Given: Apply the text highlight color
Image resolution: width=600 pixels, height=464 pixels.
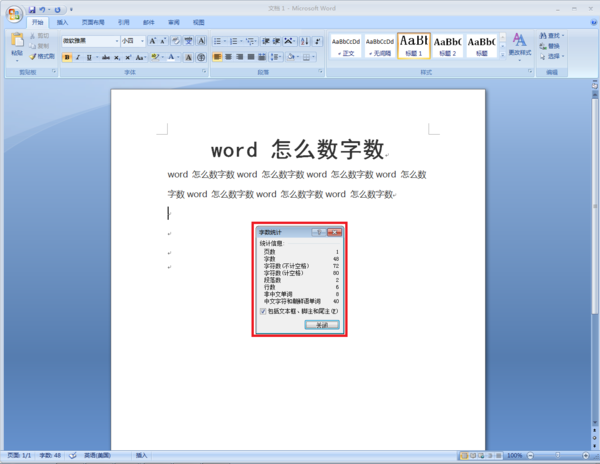Looking at the screenshot, I should coord(155,57).
